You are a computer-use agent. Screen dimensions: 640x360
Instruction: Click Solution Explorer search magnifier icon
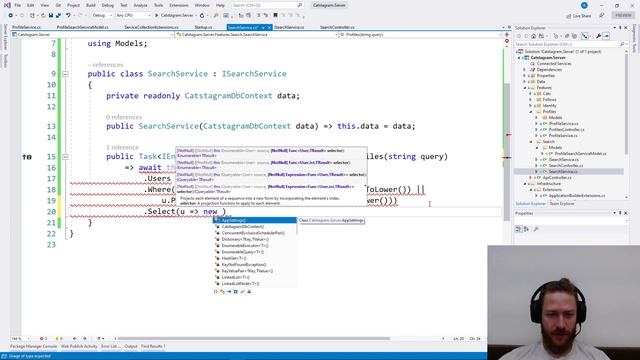click(x=622, y=44)
